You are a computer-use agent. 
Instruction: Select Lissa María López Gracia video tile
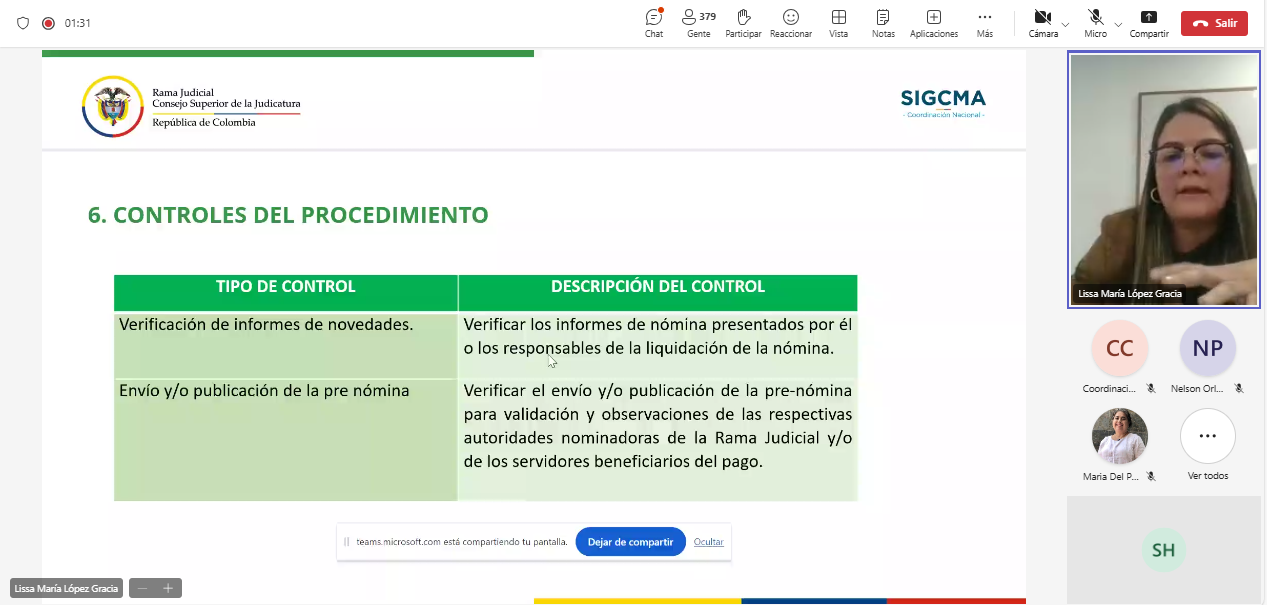[1164, 180]
